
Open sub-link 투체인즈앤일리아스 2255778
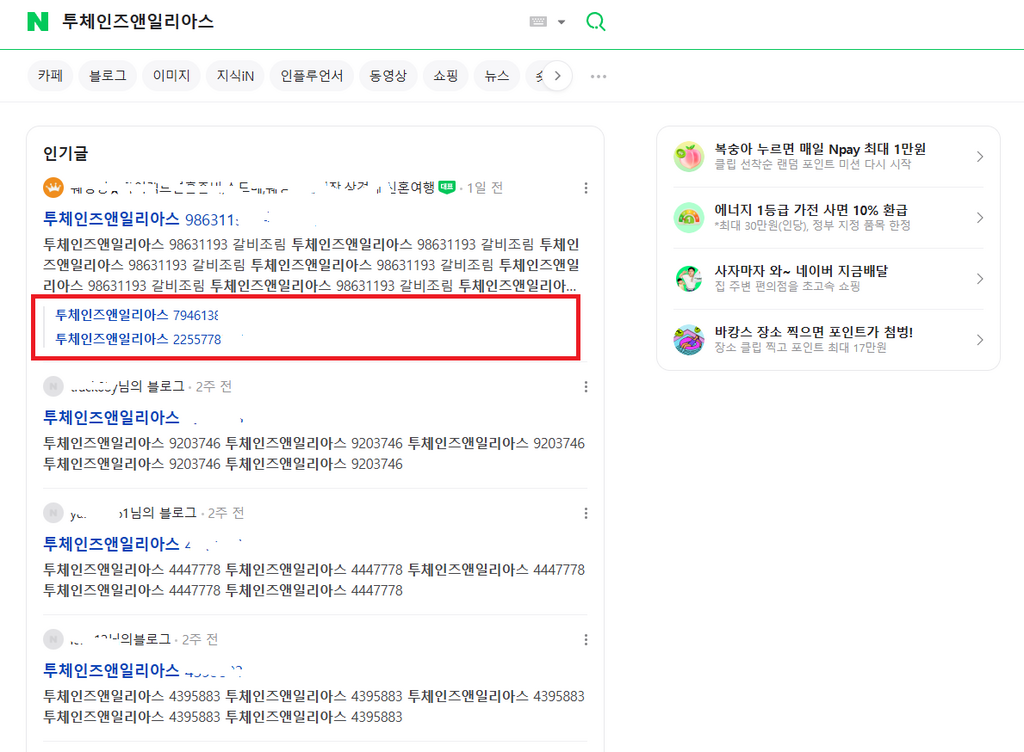point(138,339)
